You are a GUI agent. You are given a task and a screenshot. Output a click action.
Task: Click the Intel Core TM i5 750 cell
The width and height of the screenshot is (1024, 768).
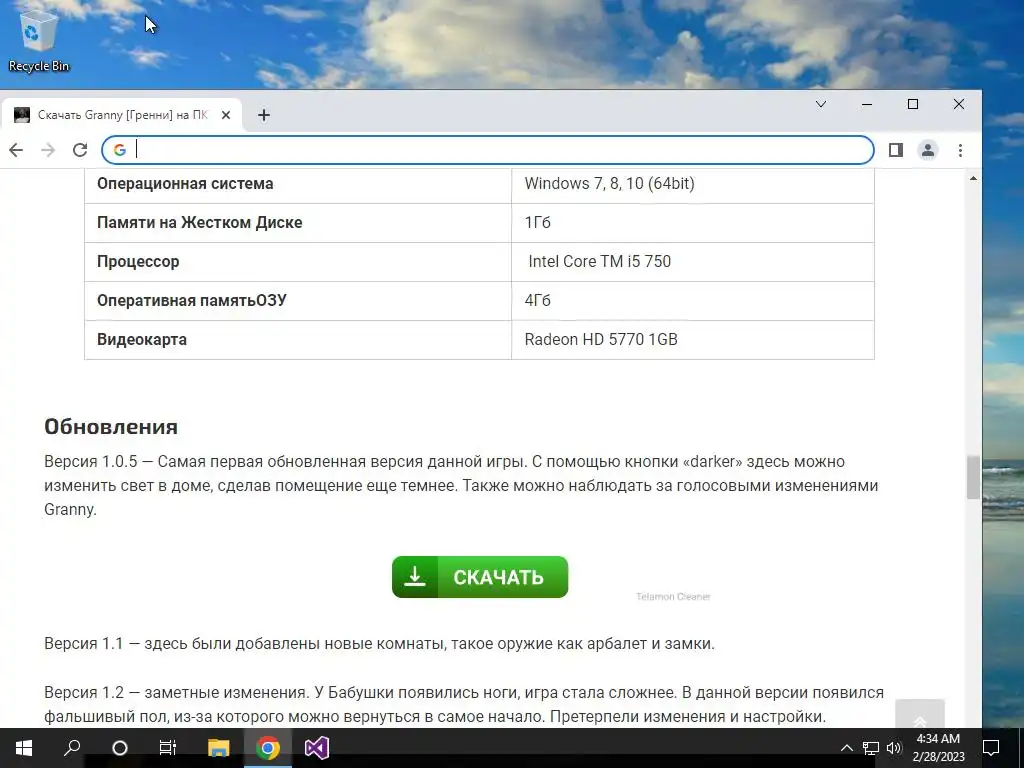point(693,262)
